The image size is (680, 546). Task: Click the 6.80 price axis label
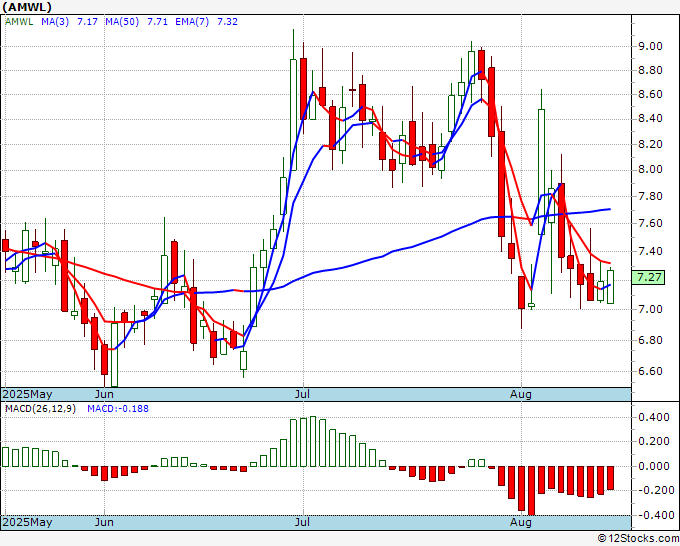point(650,340)
